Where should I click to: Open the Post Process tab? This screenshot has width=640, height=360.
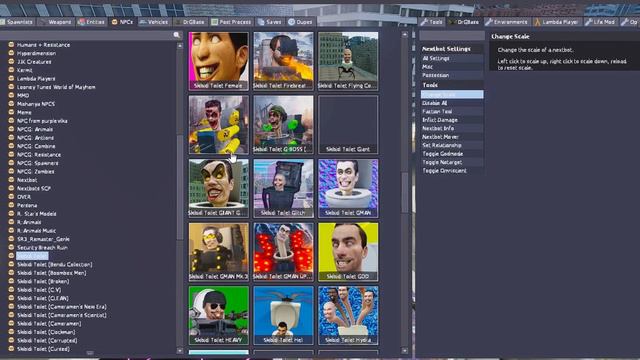coord(231,22)
